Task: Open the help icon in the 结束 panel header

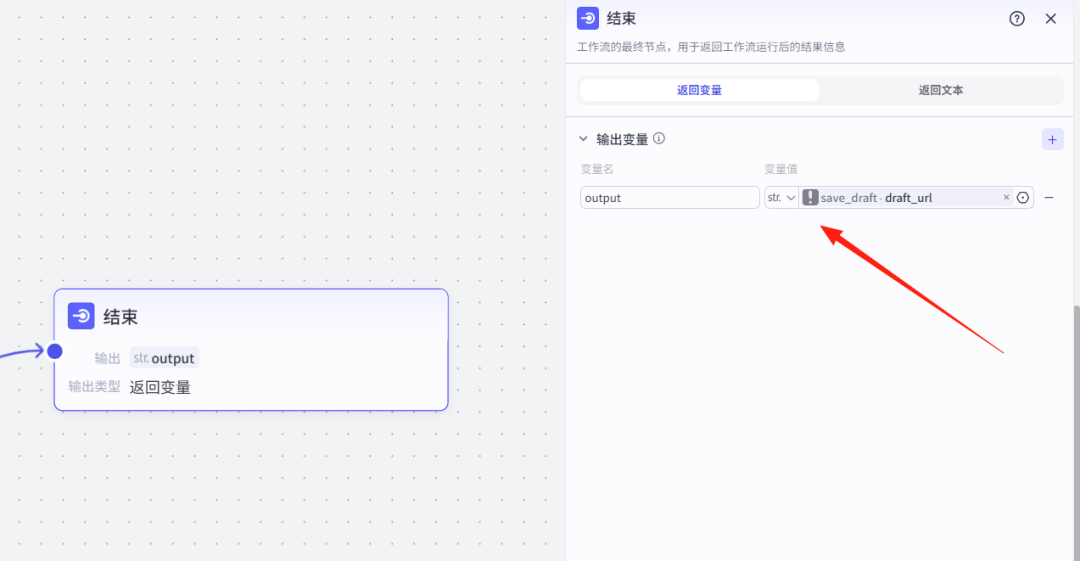Action: [x=1017, y=19]
